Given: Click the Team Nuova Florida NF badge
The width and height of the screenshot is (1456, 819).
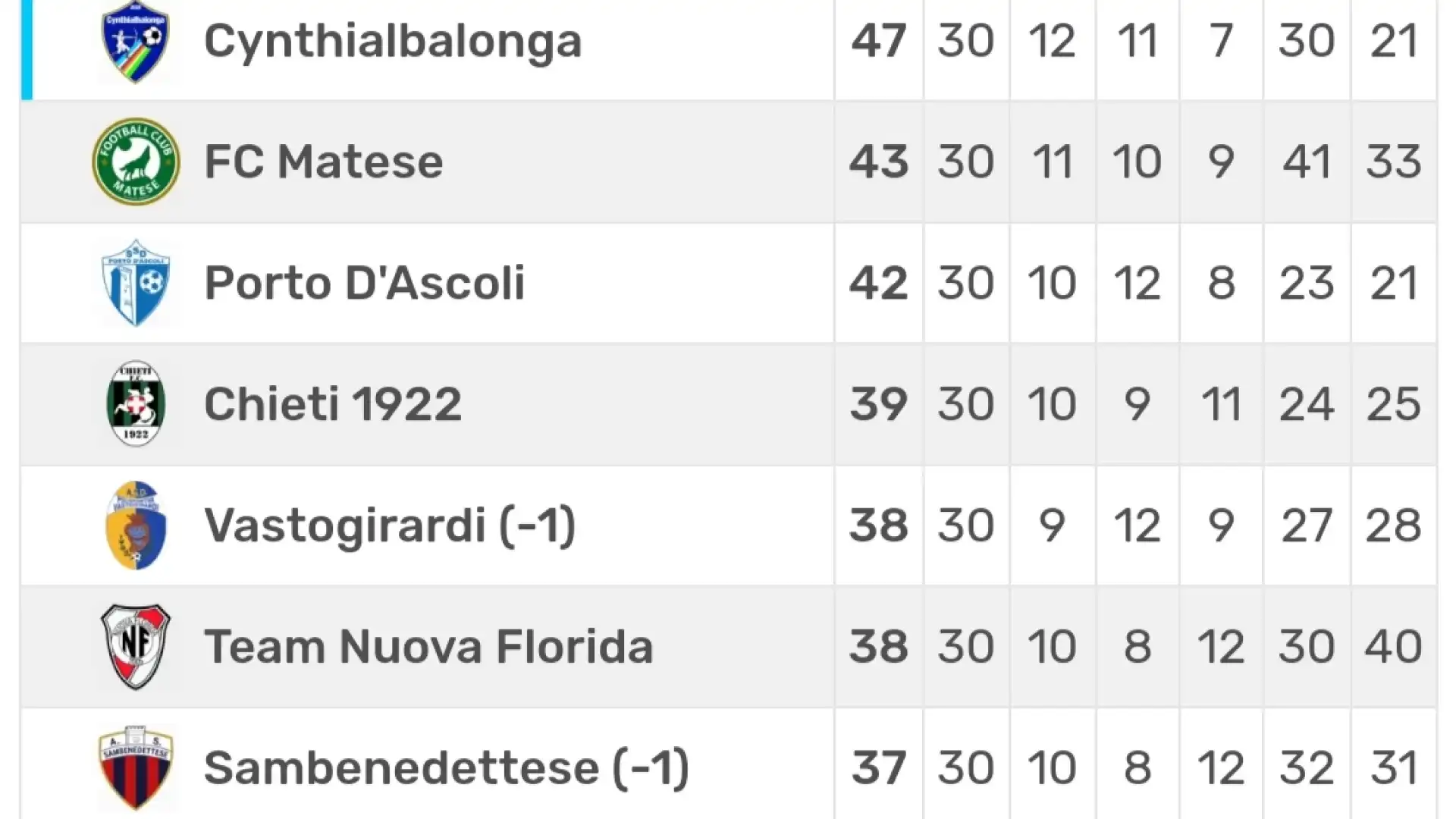Looking at the screenshot, I should (x=136, y=646).
